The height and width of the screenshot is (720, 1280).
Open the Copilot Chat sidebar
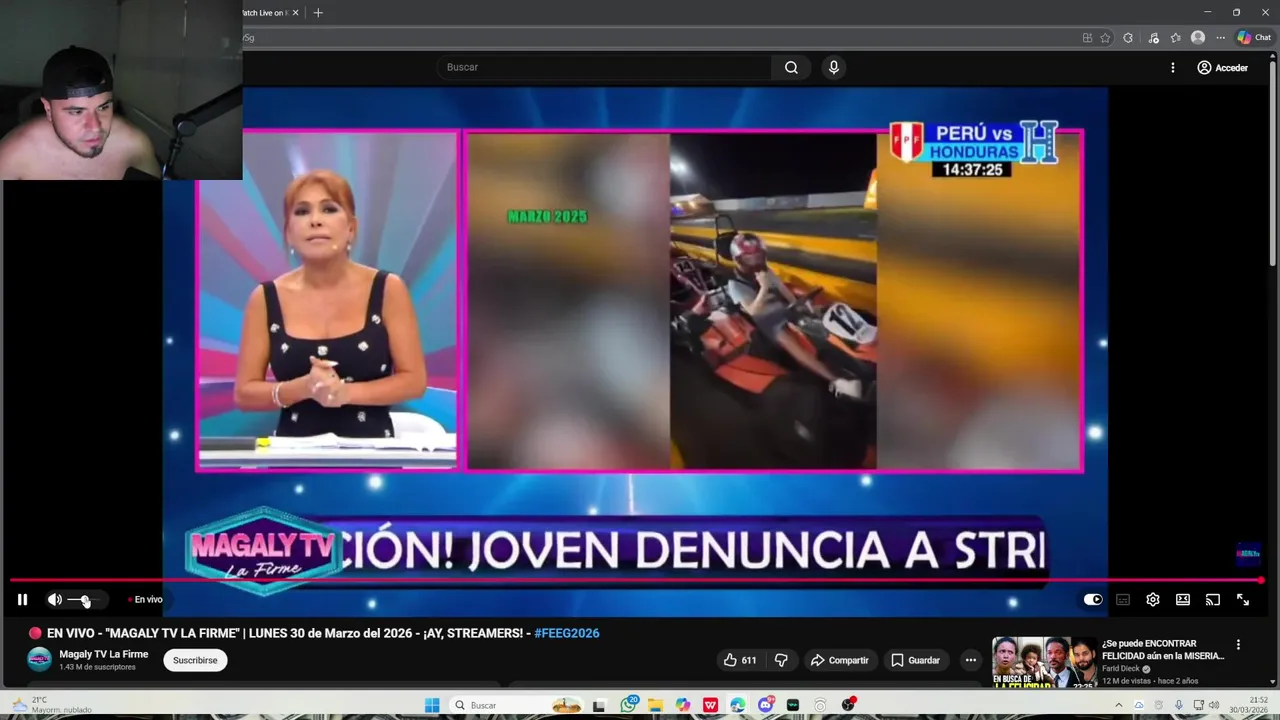[x=1254, y=38]
